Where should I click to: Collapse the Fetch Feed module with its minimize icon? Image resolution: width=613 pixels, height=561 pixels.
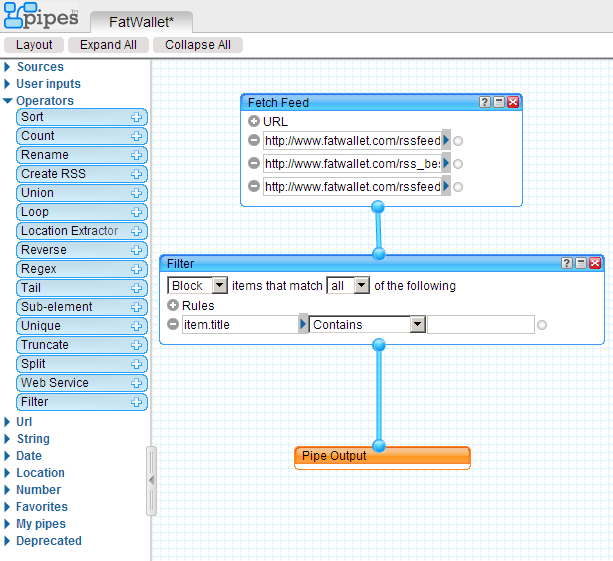pyautogui.click(x=498, y=102)
